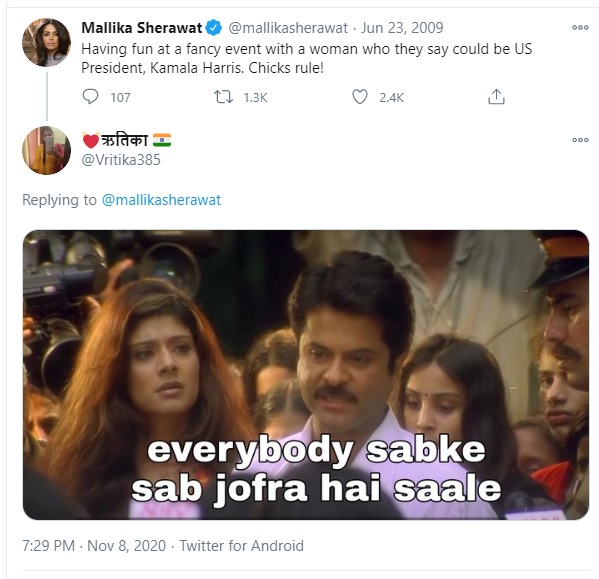Click the blue verified badge

point(214,28)
